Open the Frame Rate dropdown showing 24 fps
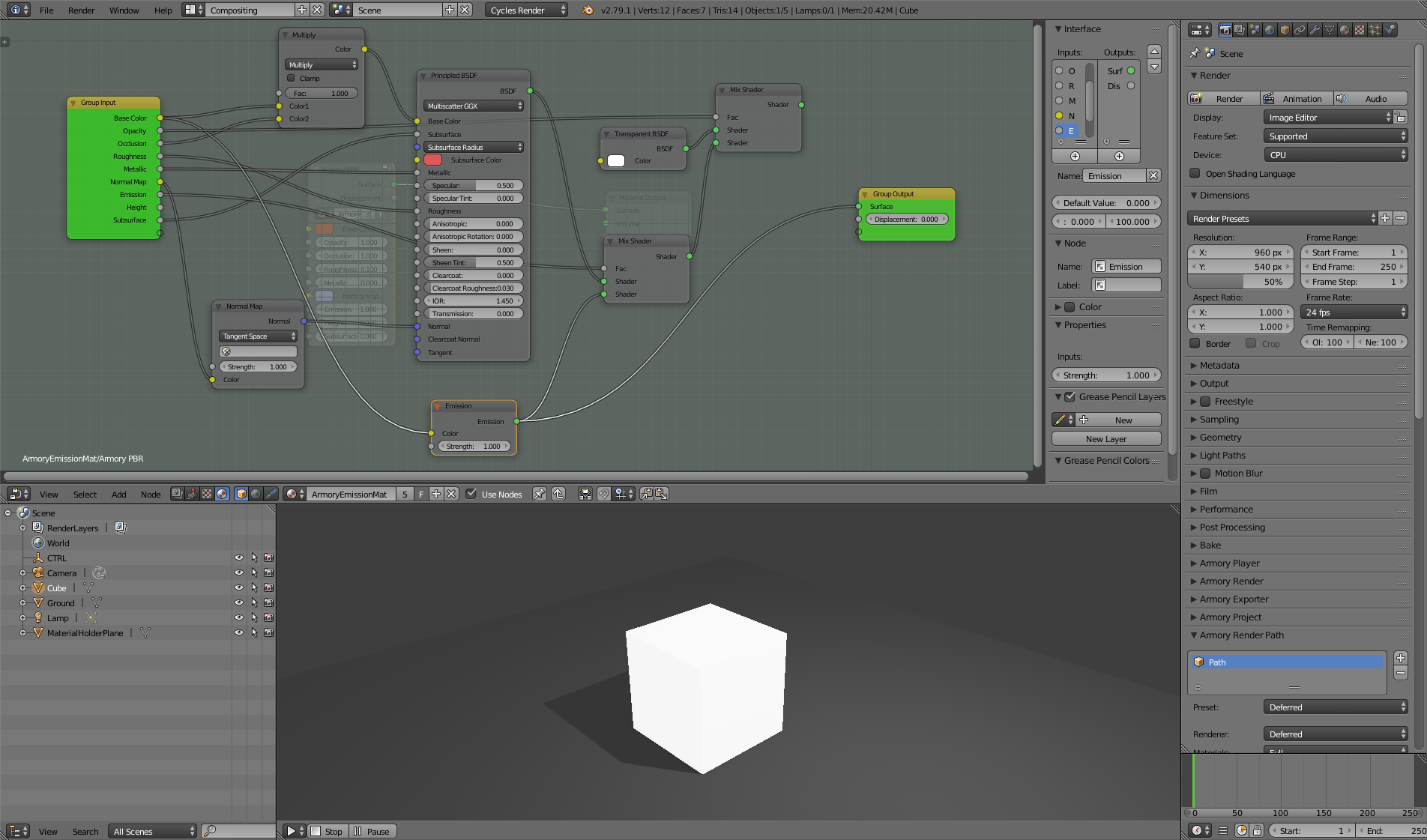Viewport: 1427px width, 840px height. (x=1354, y=312)
